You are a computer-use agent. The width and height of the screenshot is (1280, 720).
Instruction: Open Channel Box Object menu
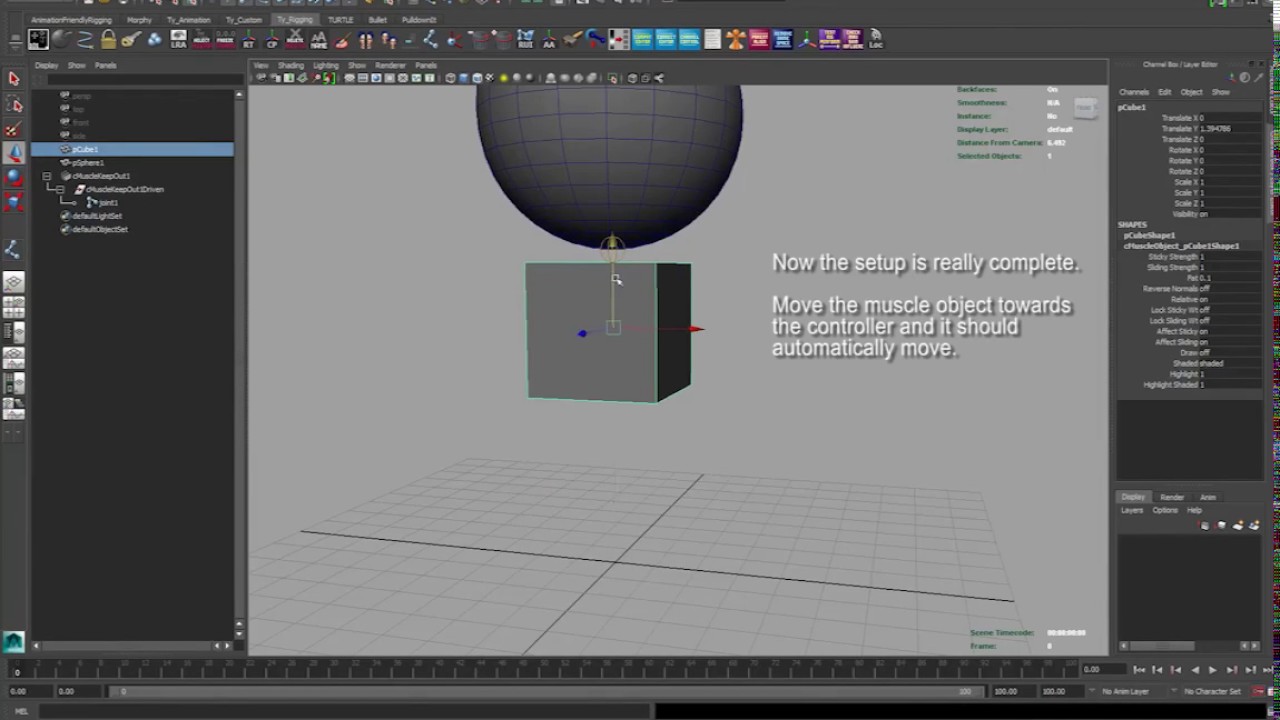pos(1191,92)
